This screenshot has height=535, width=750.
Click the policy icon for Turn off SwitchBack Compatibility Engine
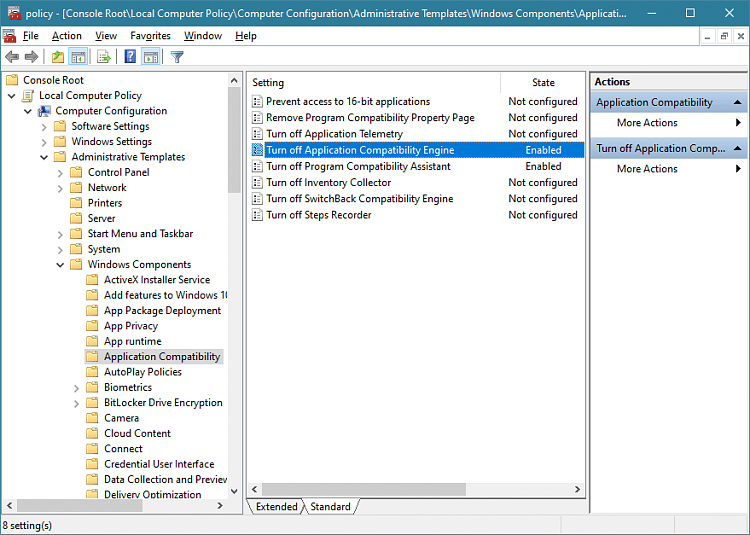[x=257, y=198]
